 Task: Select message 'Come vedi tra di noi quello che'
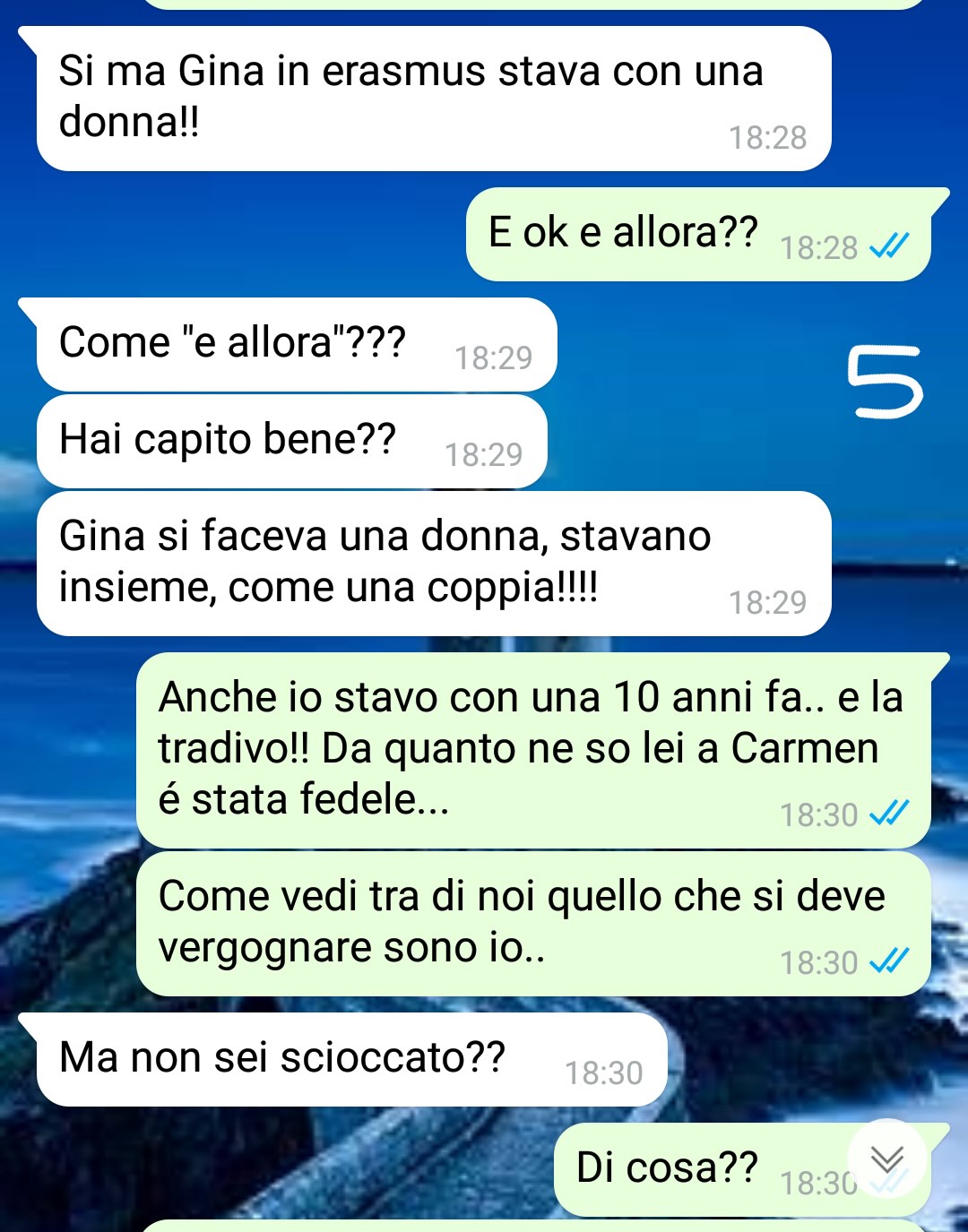[x=533, y=924]
